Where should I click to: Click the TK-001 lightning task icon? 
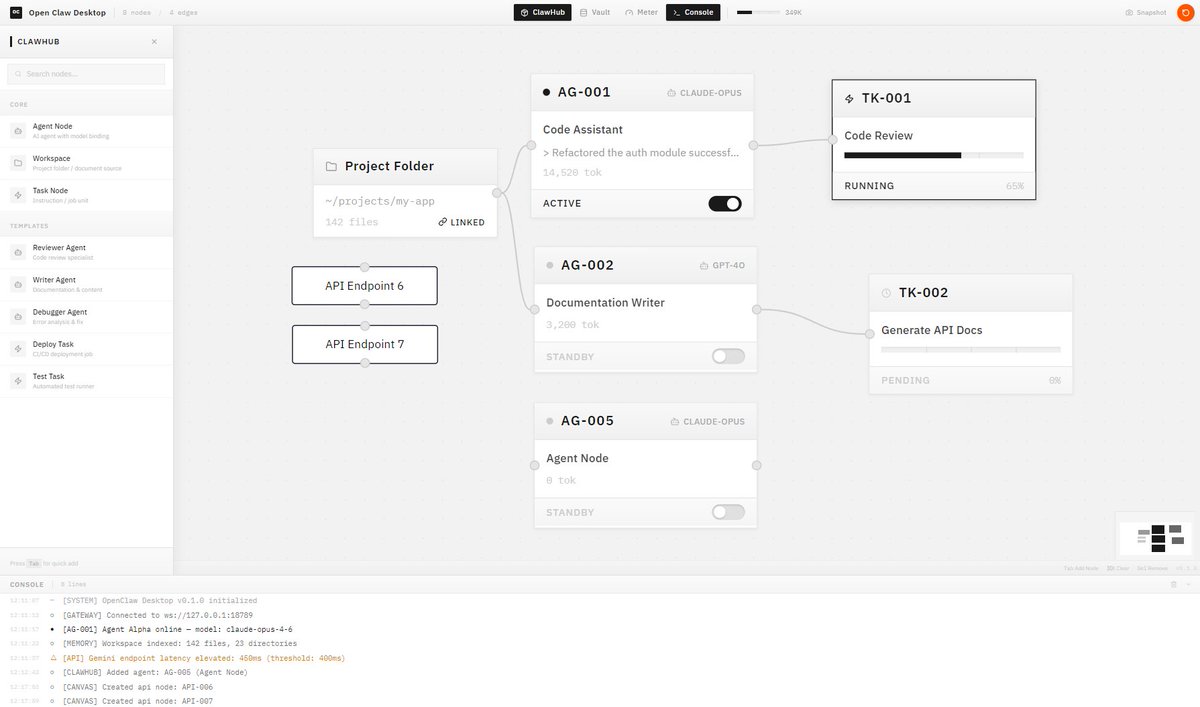[x=850, y=99]
